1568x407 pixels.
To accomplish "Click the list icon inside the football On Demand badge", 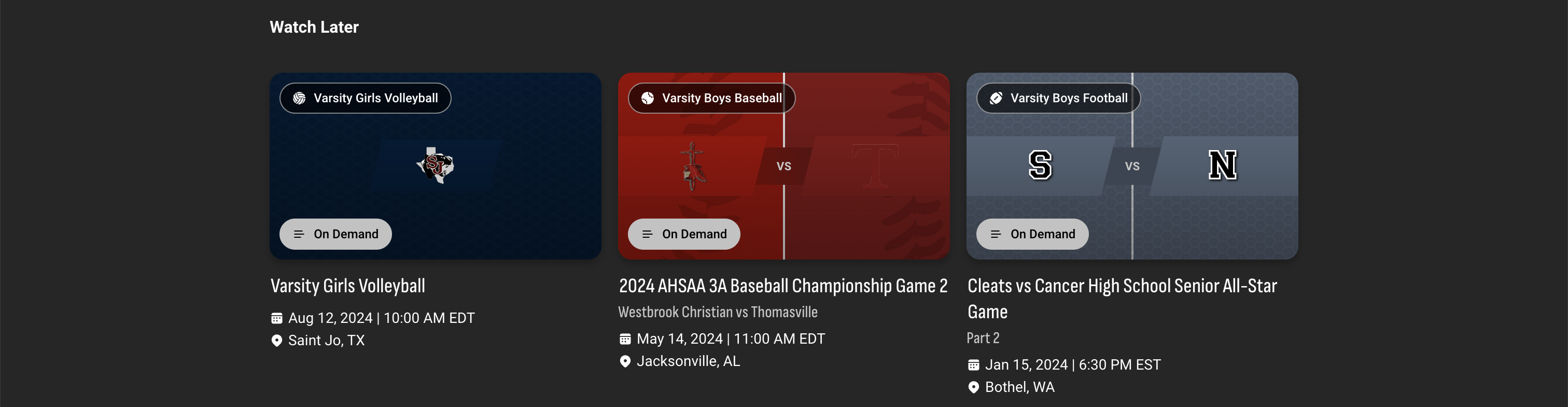I will (996, 234).
